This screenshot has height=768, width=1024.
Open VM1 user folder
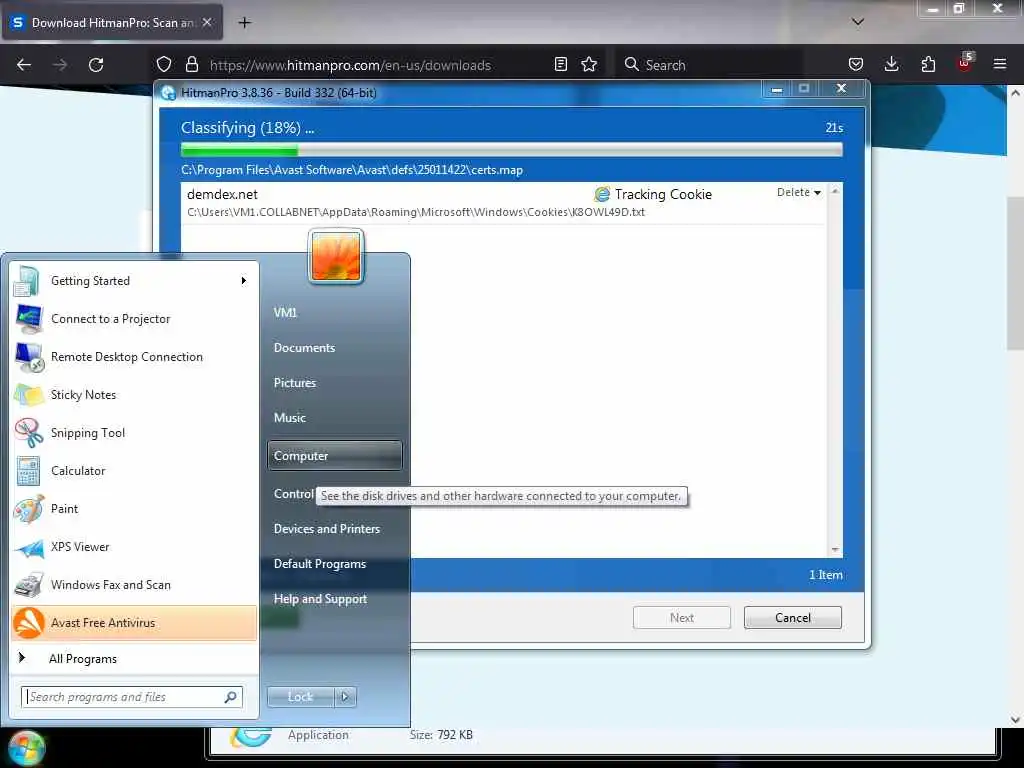pos(285,313)
